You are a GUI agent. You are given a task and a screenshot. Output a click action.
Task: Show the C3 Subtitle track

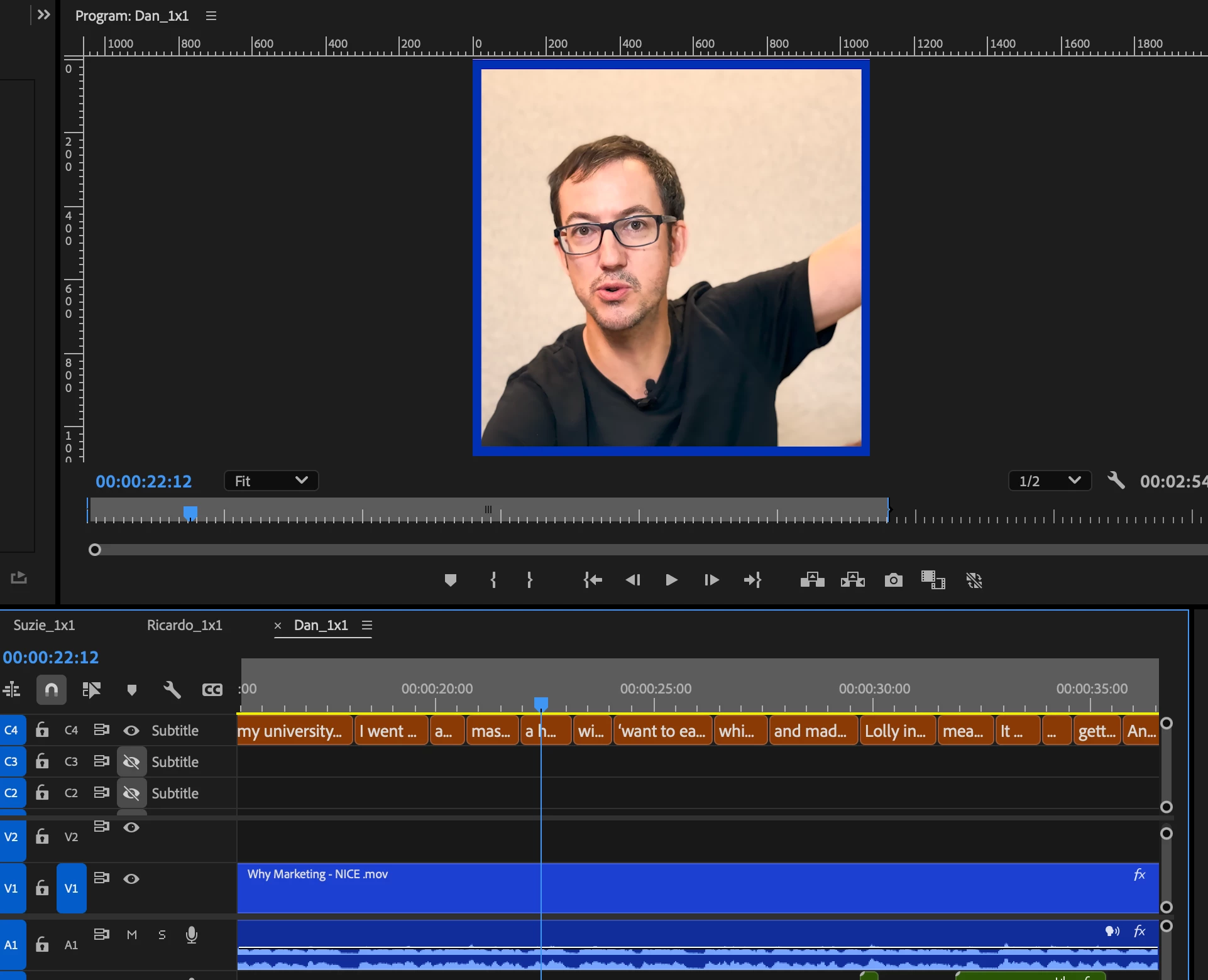click(131, 761)
